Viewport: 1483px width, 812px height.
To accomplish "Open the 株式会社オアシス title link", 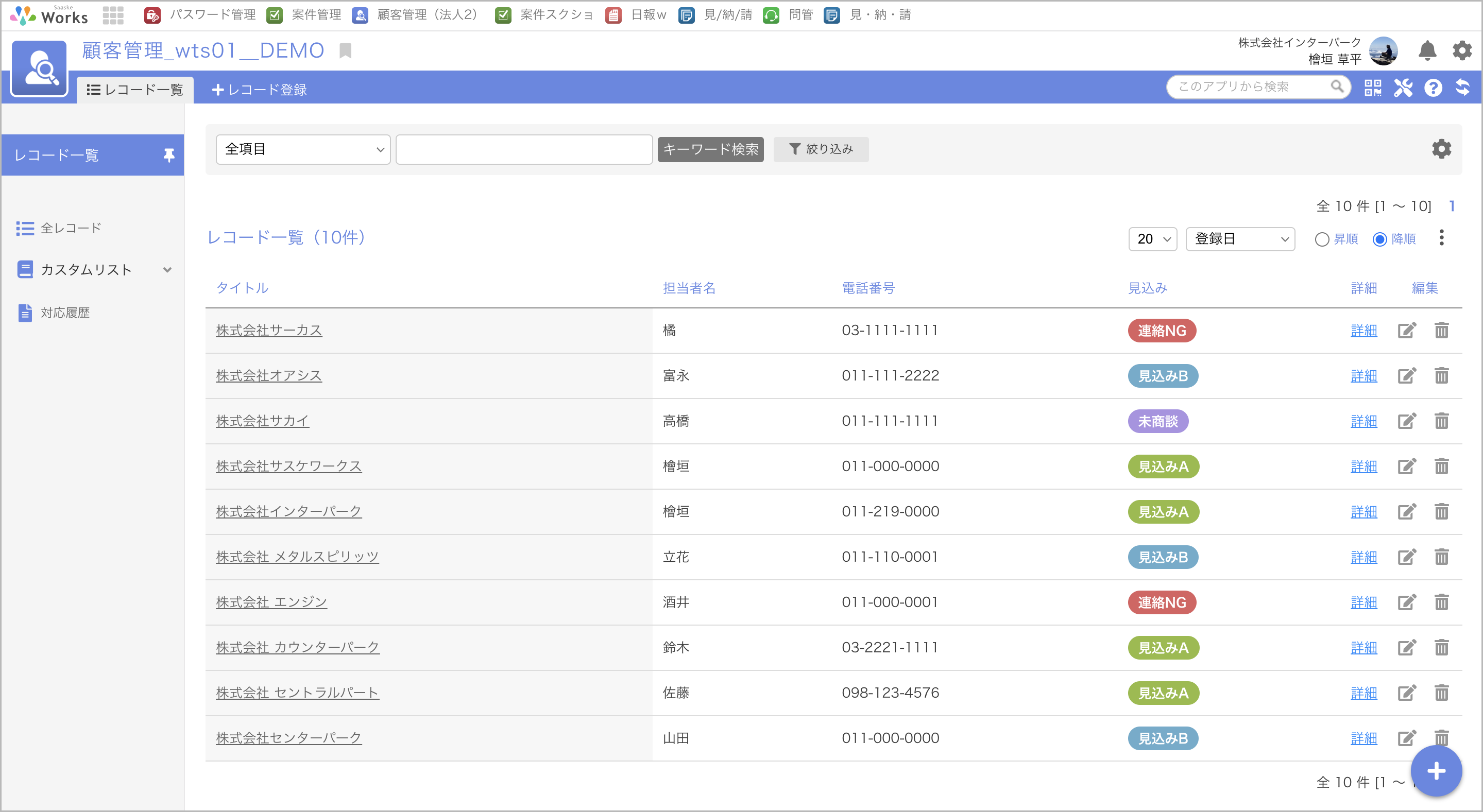I will (269, 376).
